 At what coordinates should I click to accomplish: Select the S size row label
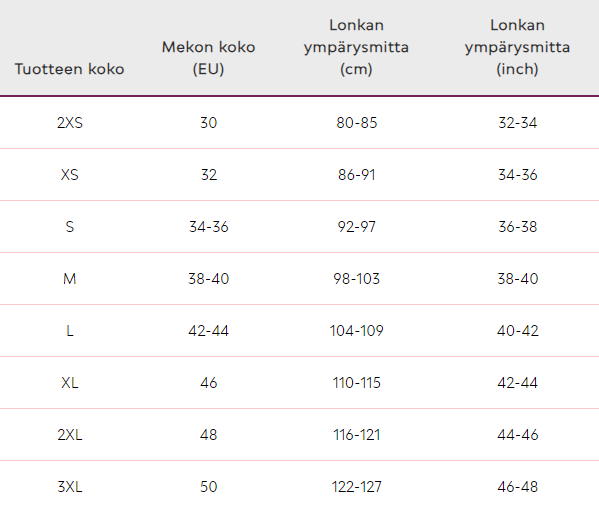[70, 227]
